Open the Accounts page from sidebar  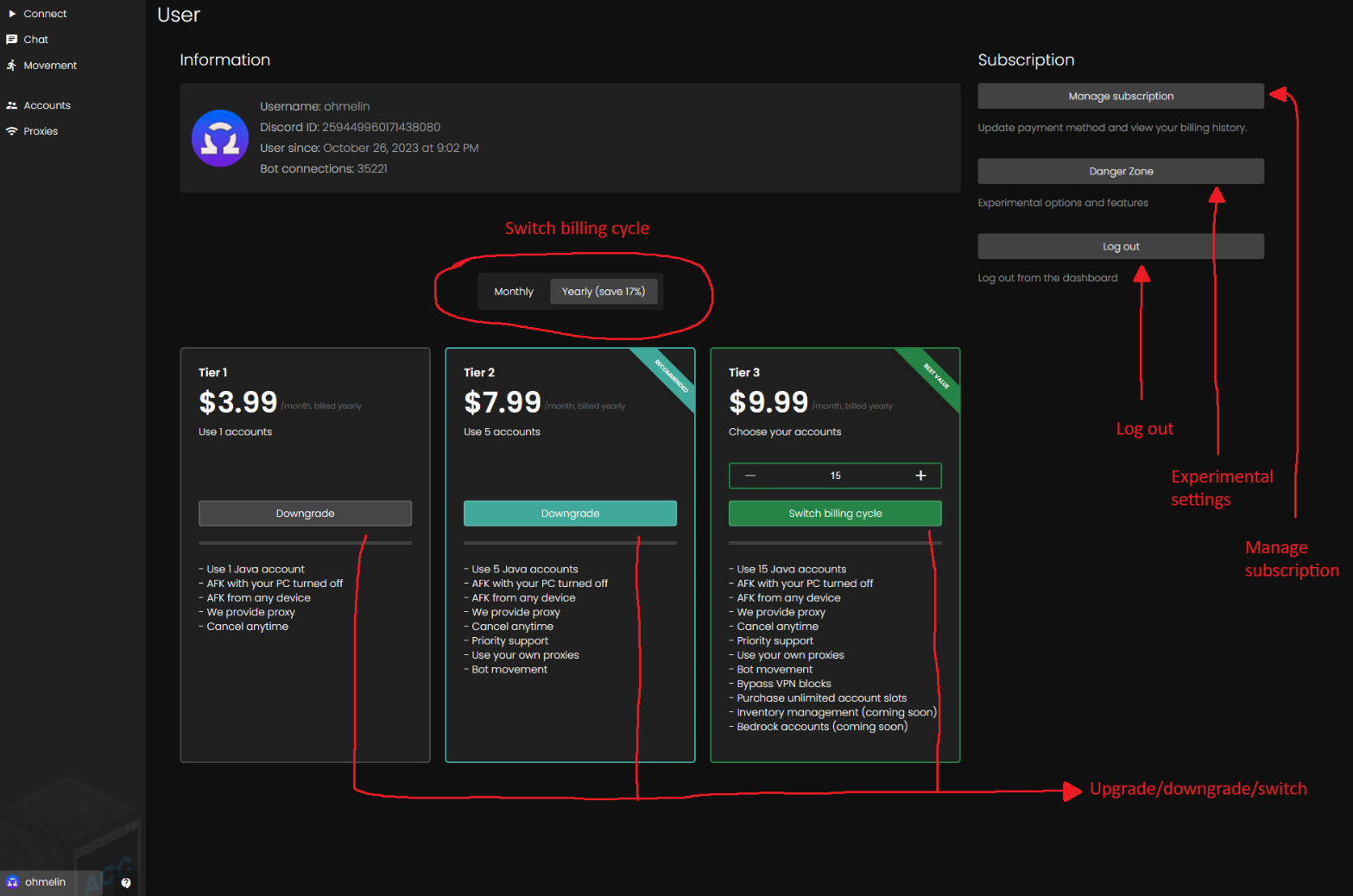[x=47, y=105]
